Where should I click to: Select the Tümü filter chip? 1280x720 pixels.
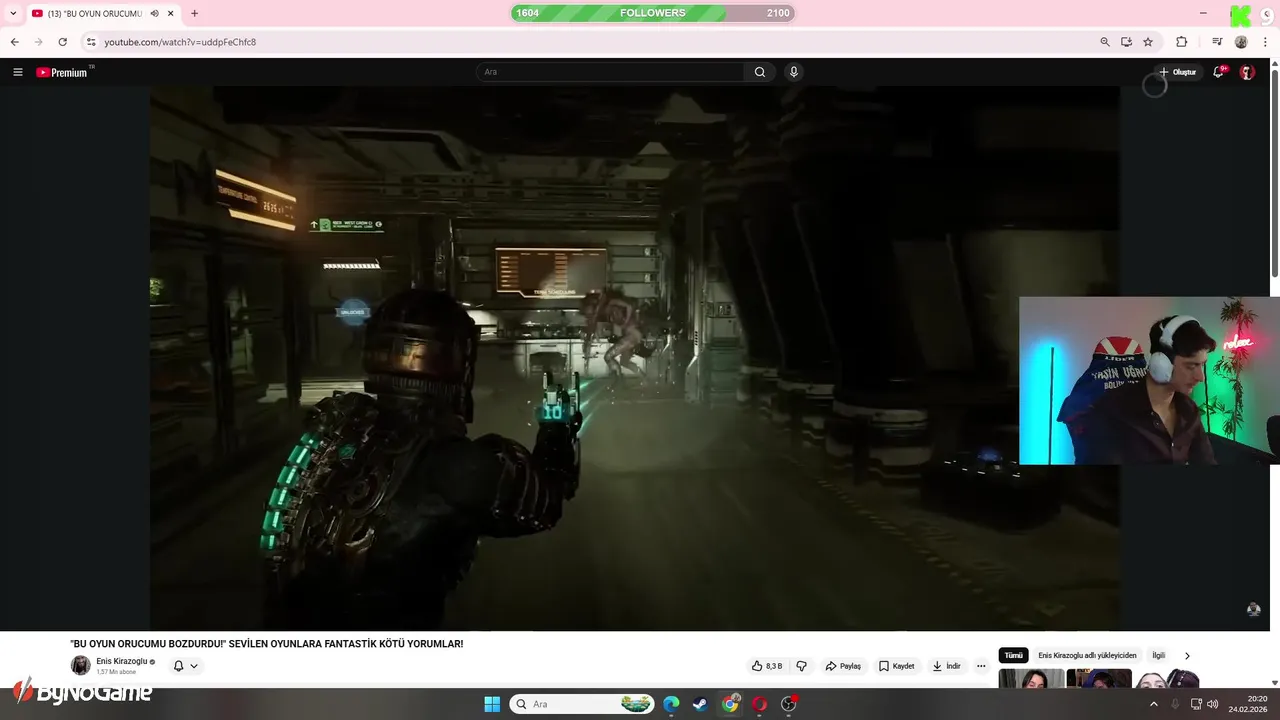tap(1014, 656)
